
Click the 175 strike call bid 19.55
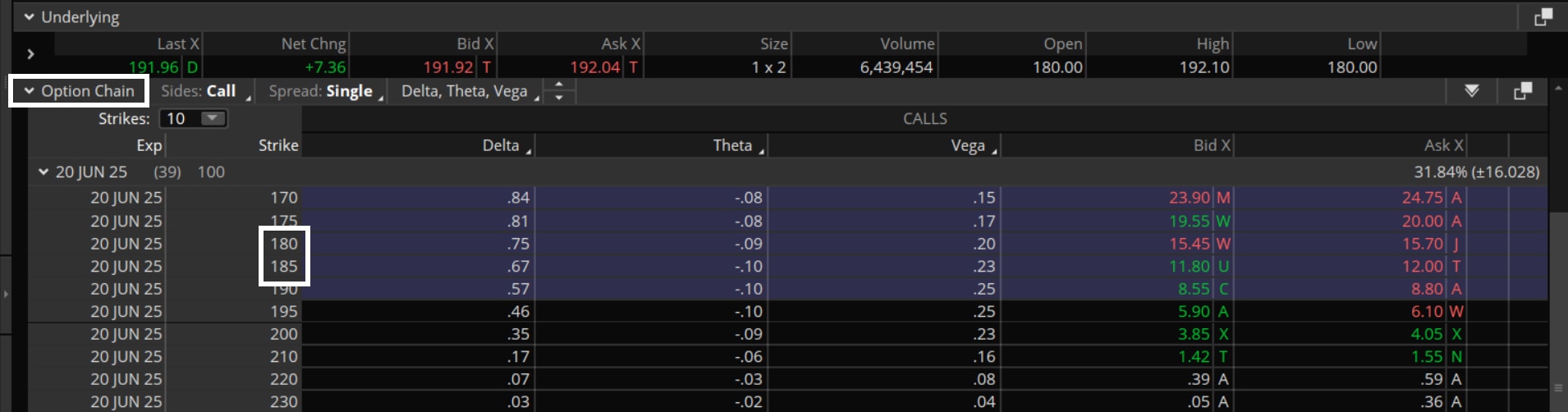[1190, 221]
